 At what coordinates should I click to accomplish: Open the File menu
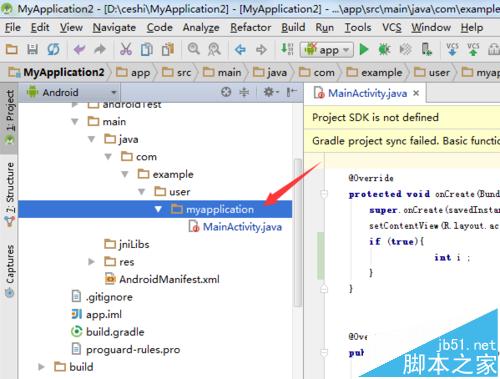13,27
